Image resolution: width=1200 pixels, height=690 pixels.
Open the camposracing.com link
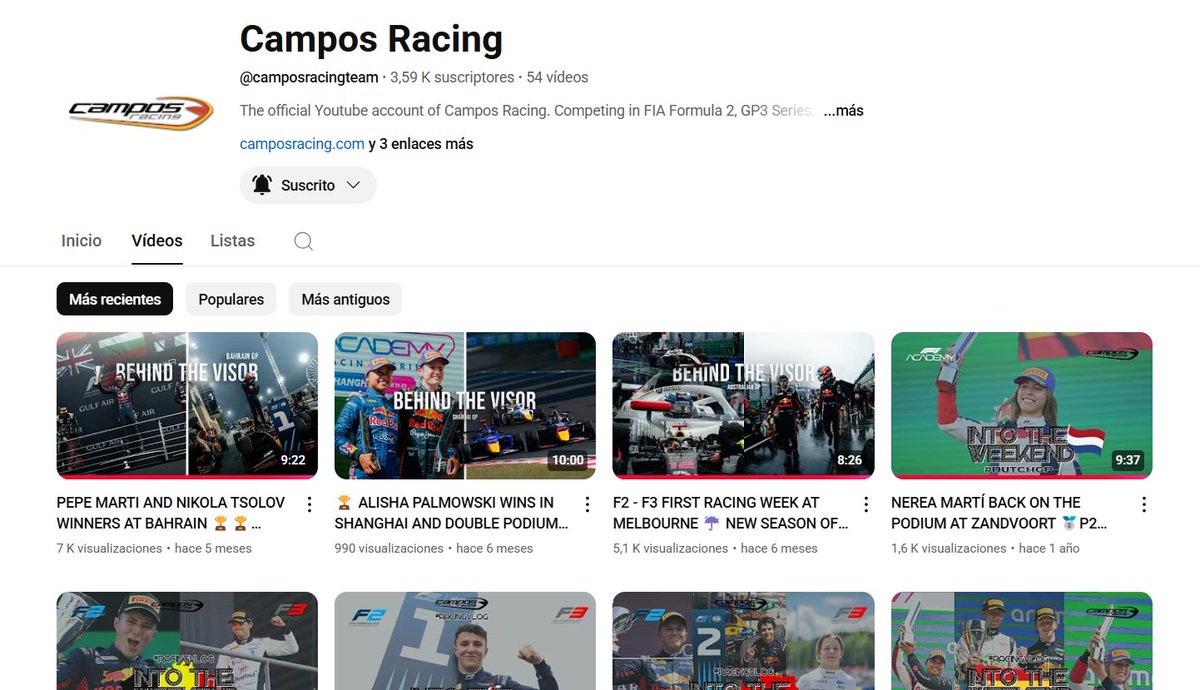(x=301, y=143)
